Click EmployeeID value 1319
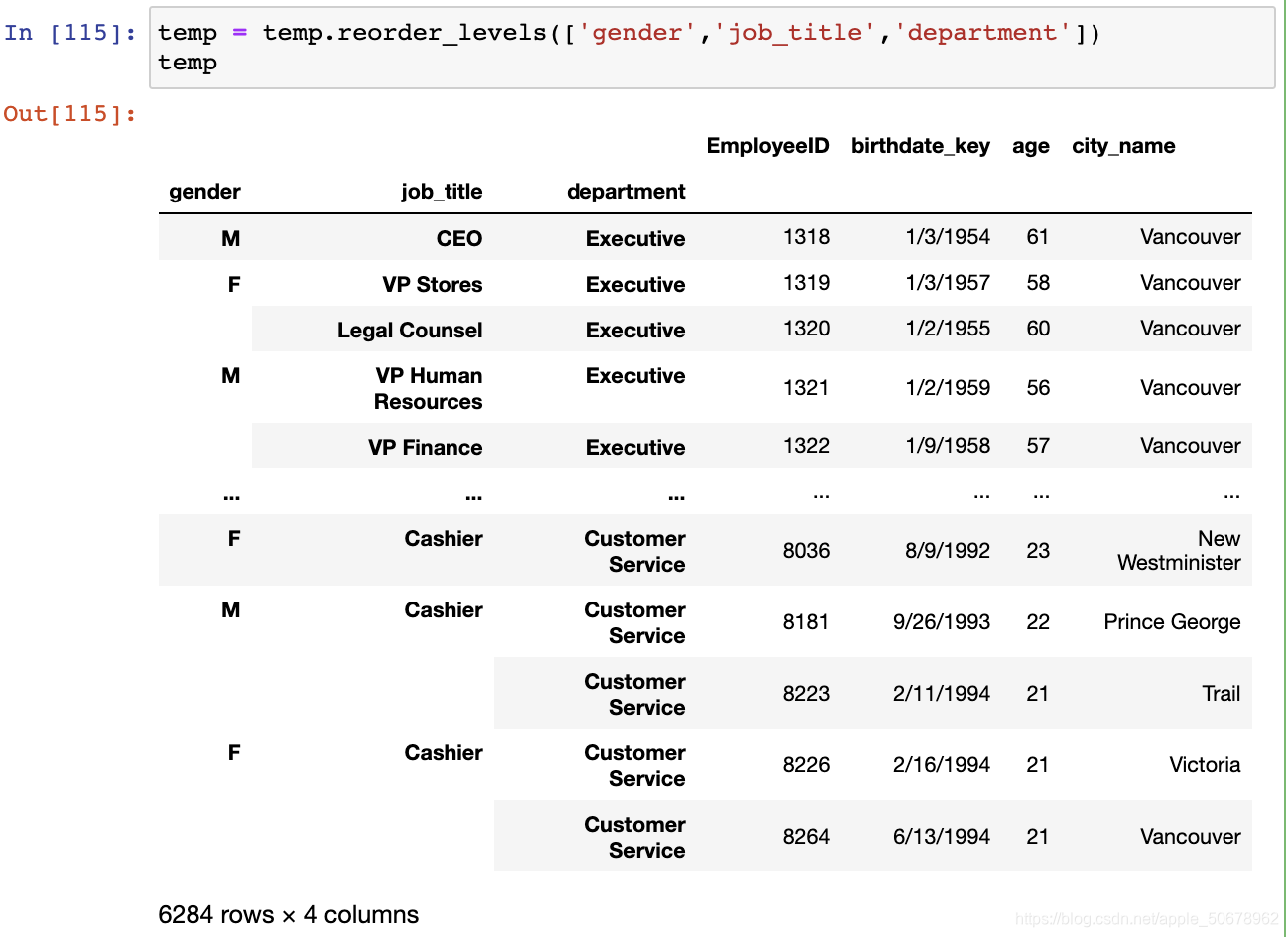 click(806, 283)
